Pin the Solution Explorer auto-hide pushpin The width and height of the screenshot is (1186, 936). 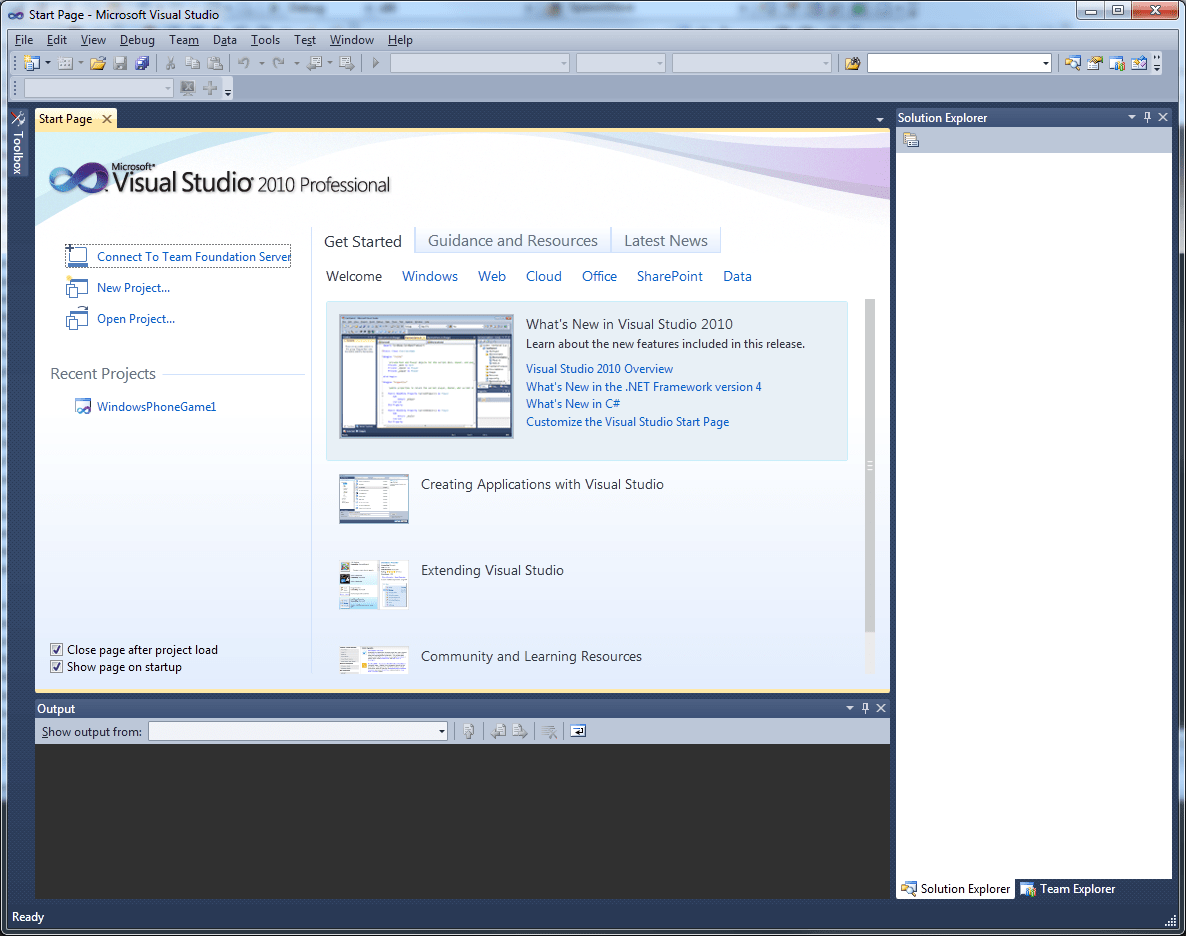(1147, 117)
